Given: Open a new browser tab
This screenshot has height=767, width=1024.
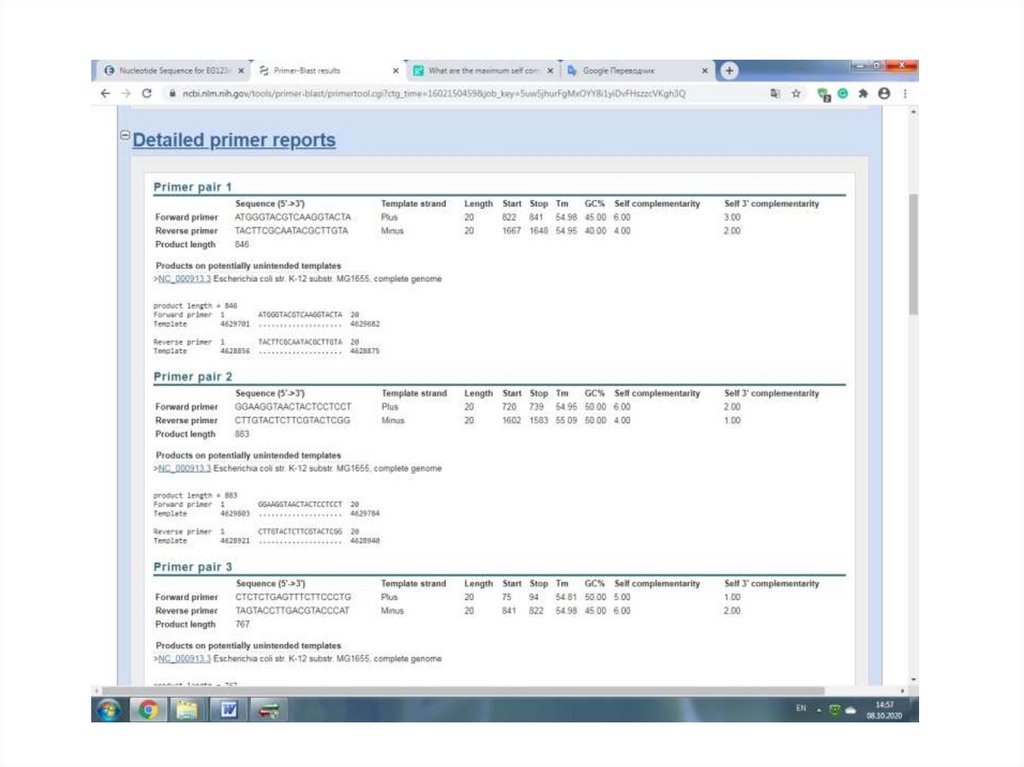Looking at the screenshot, I should pos(730,71).
